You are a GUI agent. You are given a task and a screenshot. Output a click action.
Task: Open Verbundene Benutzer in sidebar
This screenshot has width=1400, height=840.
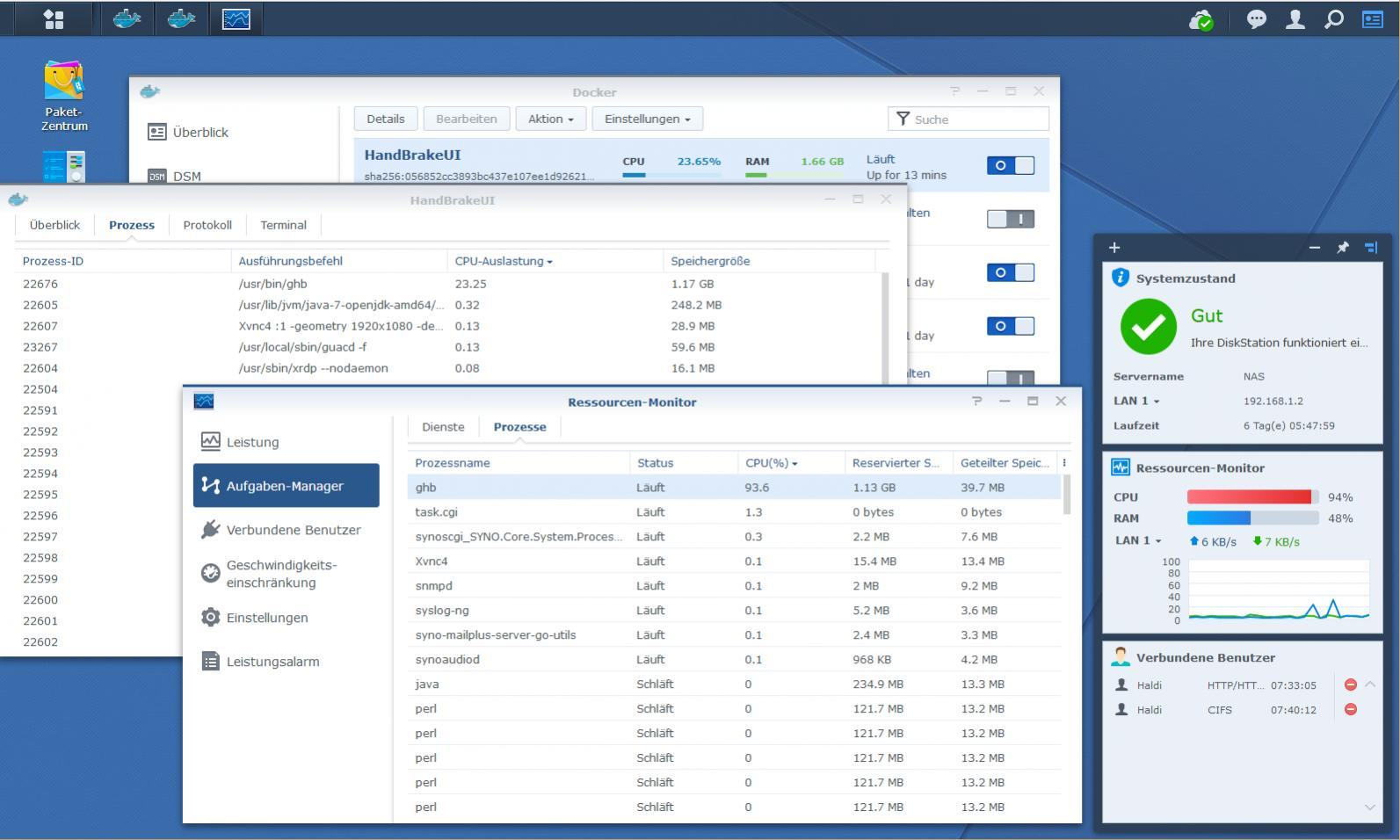click(287, 530)
